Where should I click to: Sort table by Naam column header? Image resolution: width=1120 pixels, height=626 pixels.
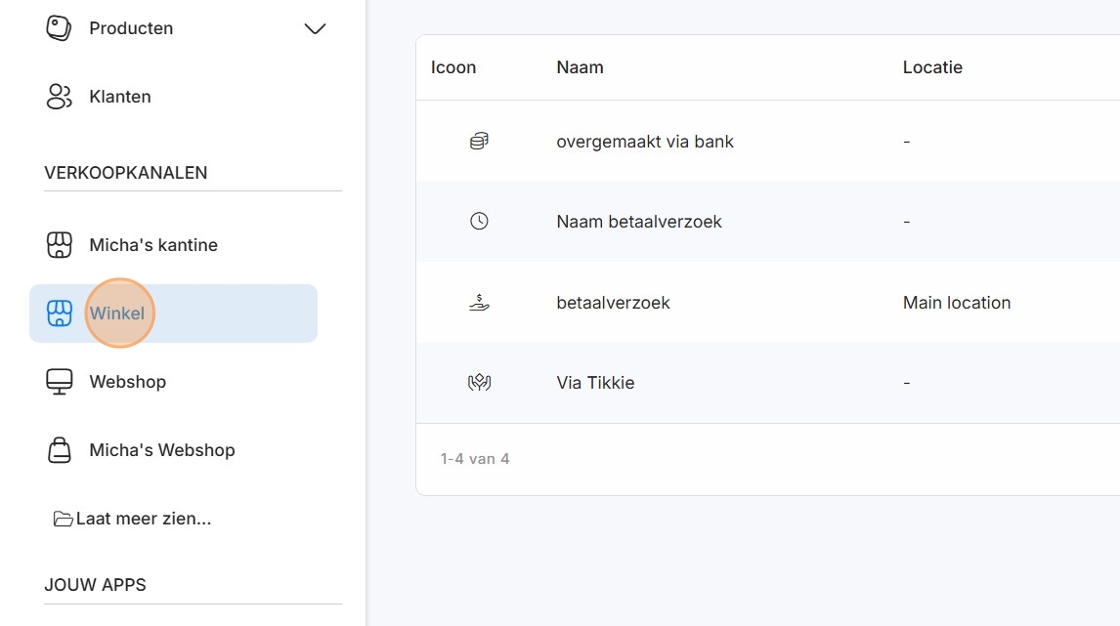[x=580, y=68]
